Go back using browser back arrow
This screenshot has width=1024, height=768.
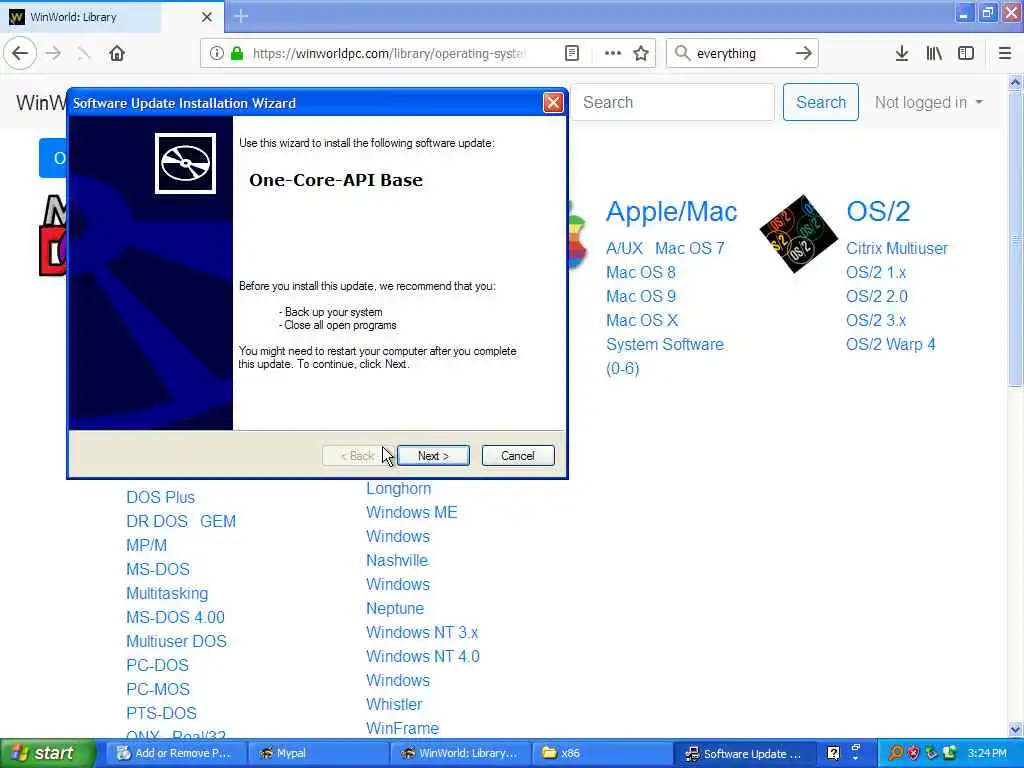click(x=20, y=54)
